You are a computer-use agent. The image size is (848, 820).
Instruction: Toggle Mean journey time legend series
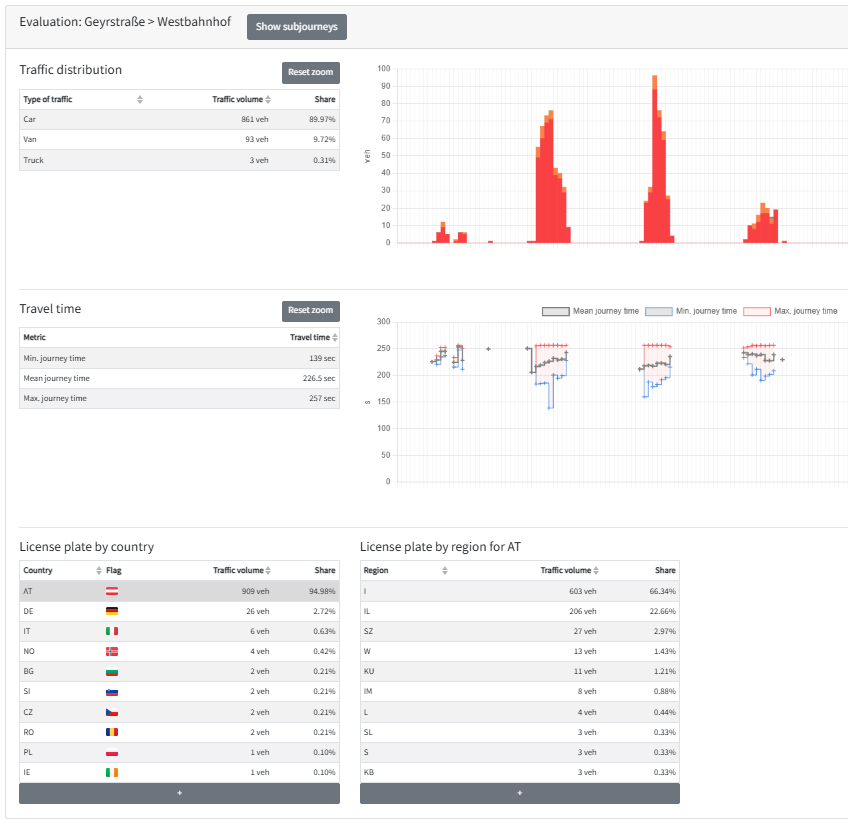click(591, 311)
